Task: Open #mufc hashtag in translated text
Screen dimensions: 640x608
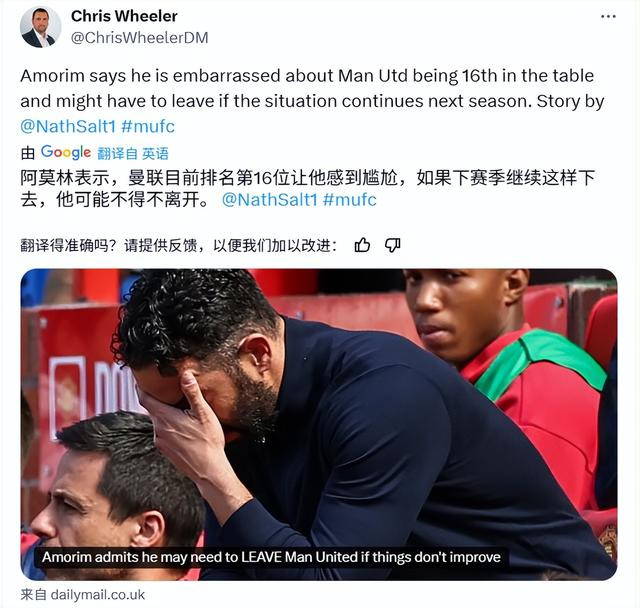Action: (x=349, y=200)
